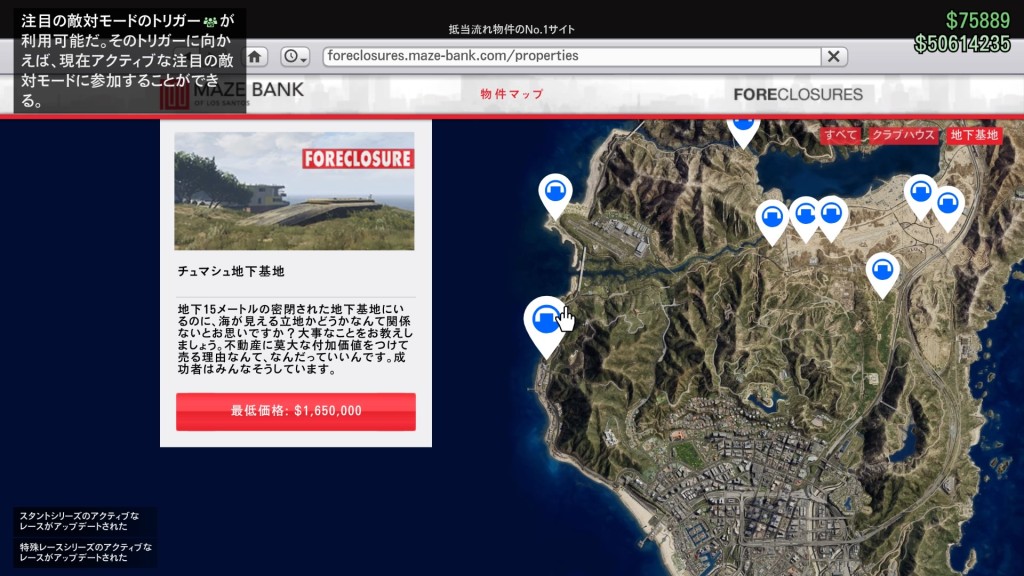Toggle the クラブハウス filter
The height and width of the screenshot is (576, 1024).
(903, 135)
